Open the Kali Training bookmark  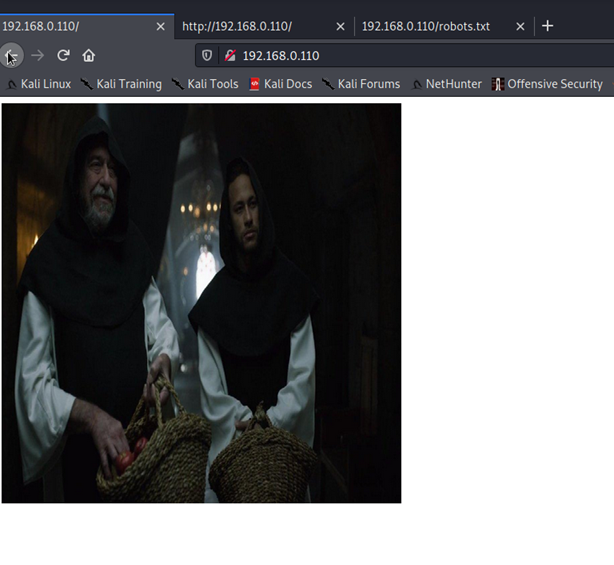121,84
